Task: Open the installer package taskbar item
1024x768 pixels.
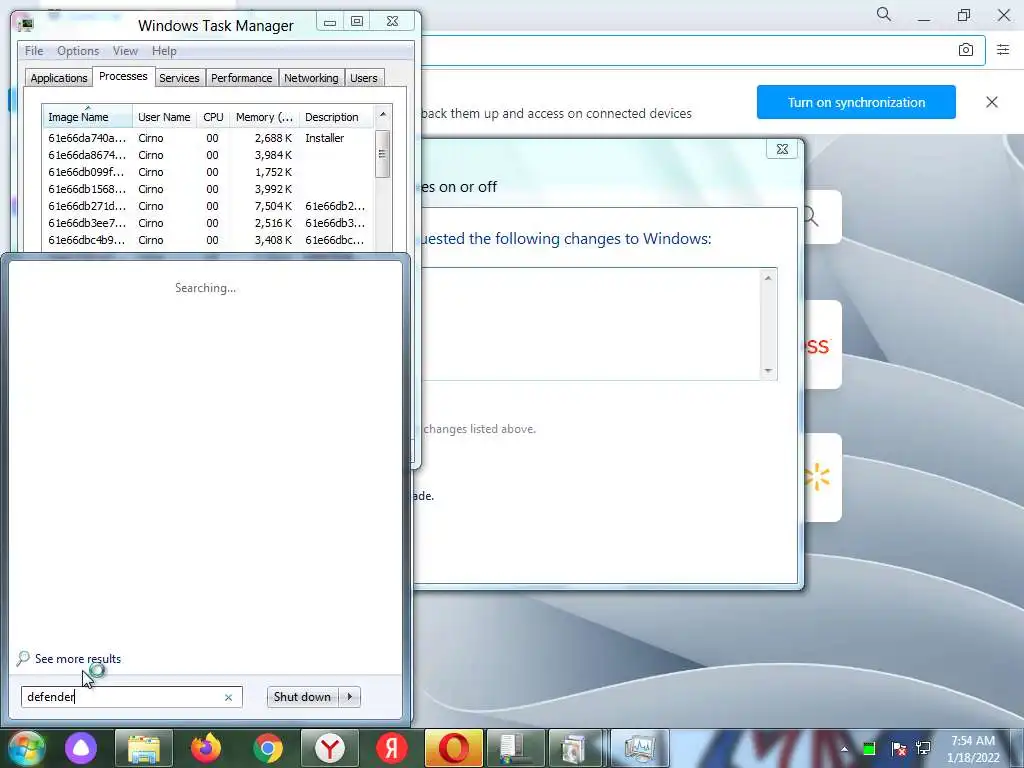Action: [x=576, y=748]
